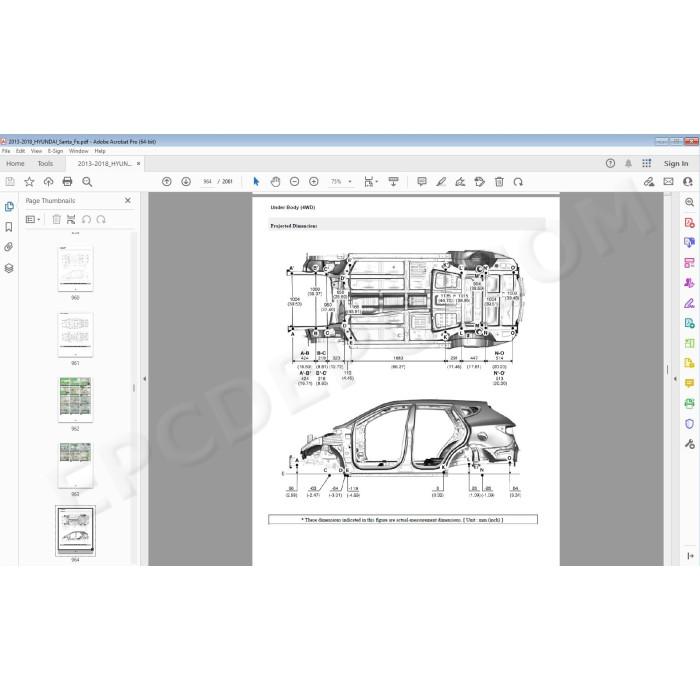Click the stamp tool icon
Image resolution: width=700 pixels, height=700 pixels.
(x=479, y=182)
